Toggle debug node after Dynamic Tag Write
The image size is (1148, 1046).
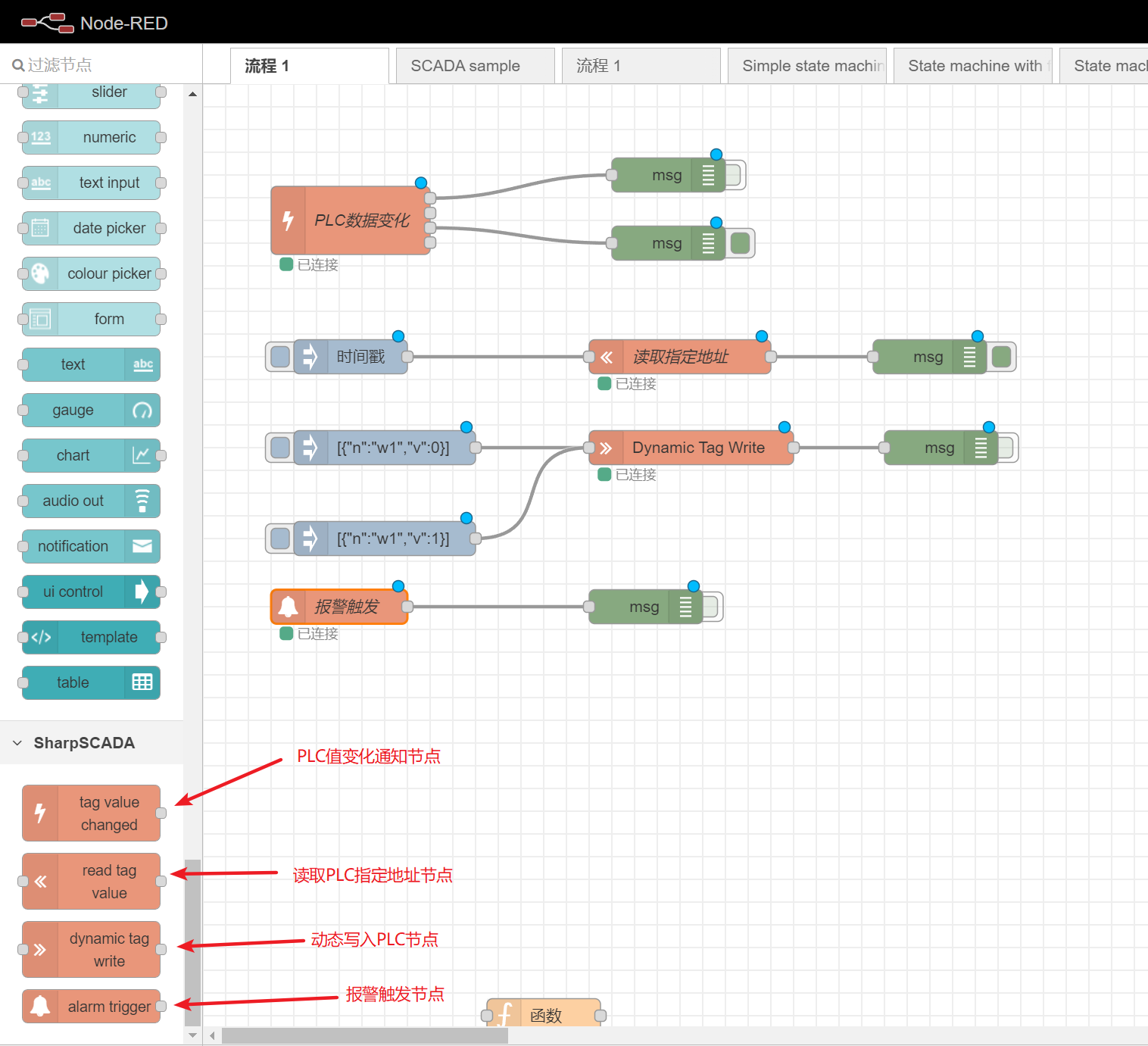coord(1008,448)
